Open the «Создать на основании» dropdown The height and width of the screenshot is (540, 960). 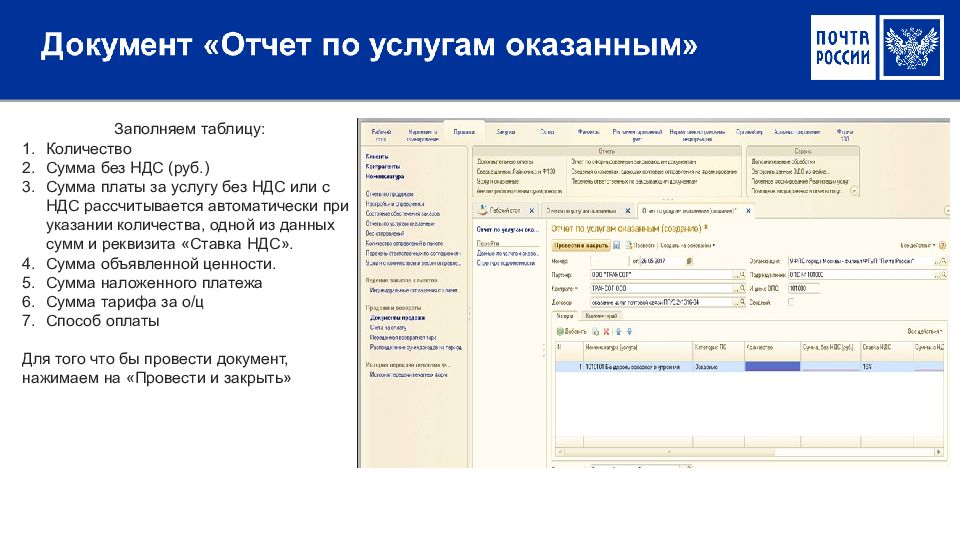pos(688,246)
